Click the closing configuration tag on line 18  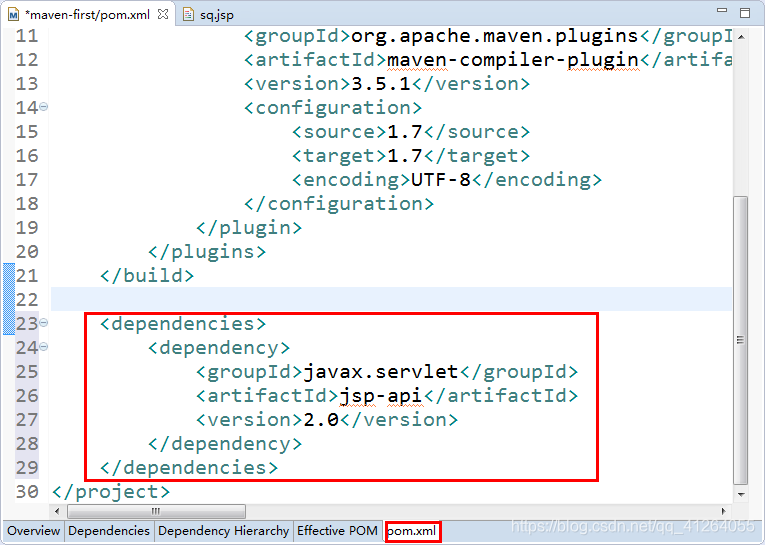coord(339,204)
